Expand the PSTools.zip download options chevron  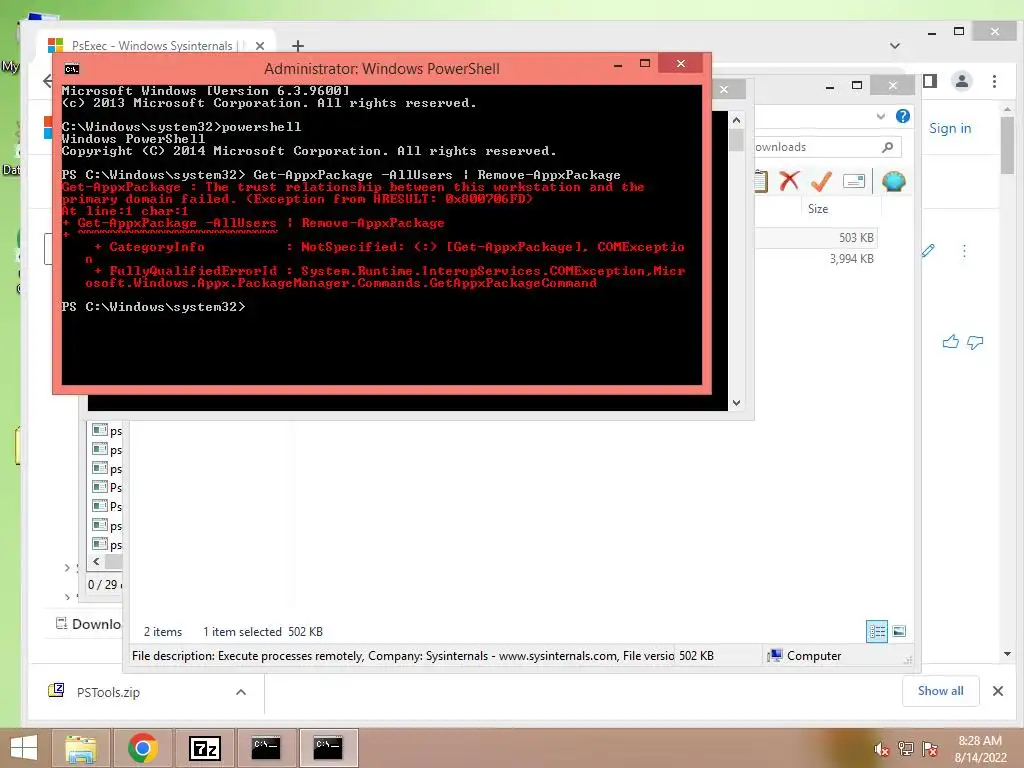[x=241, y=692]
